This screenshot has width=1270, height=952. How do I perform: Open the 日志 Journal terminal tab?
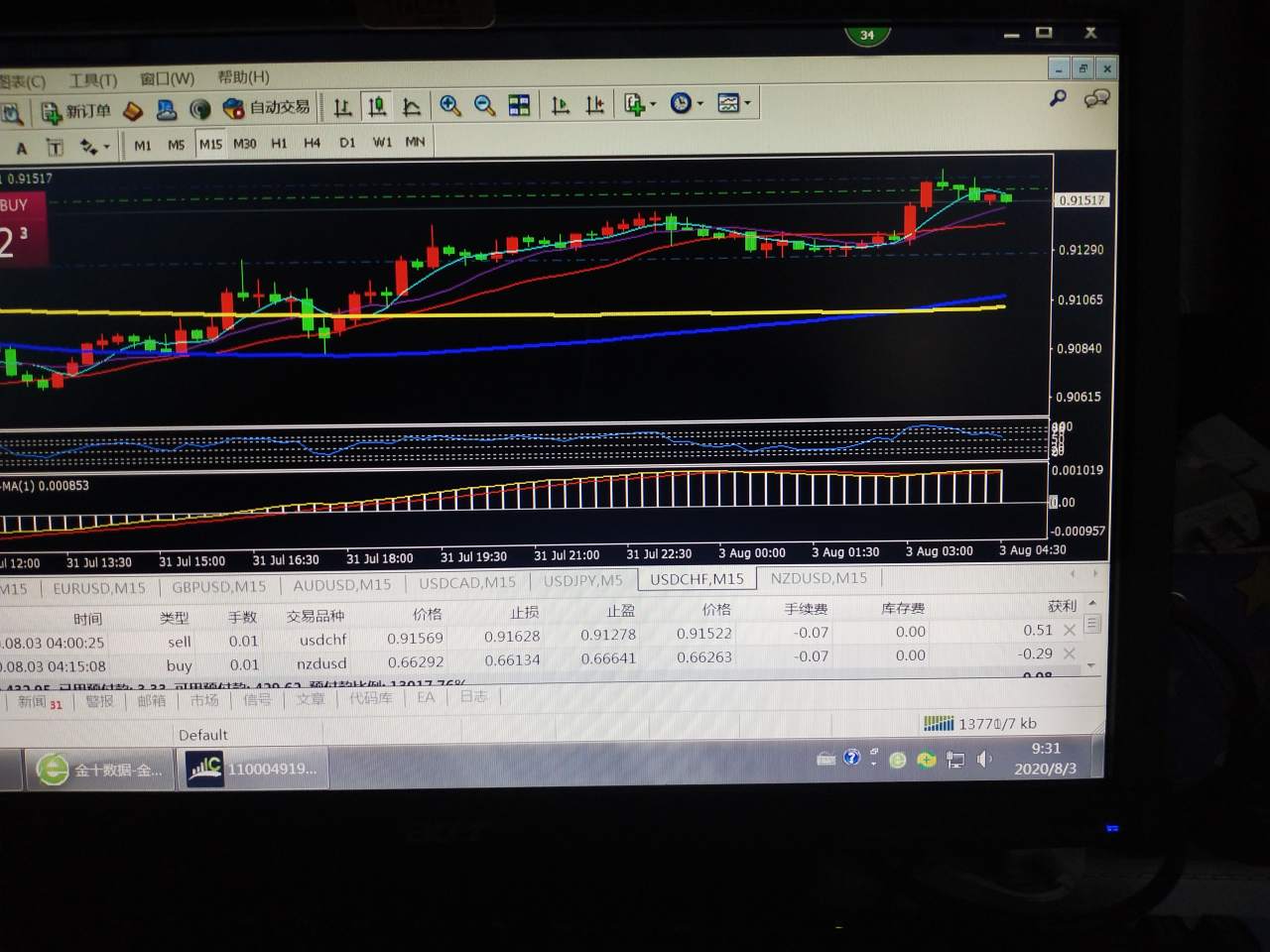[474, 696]
